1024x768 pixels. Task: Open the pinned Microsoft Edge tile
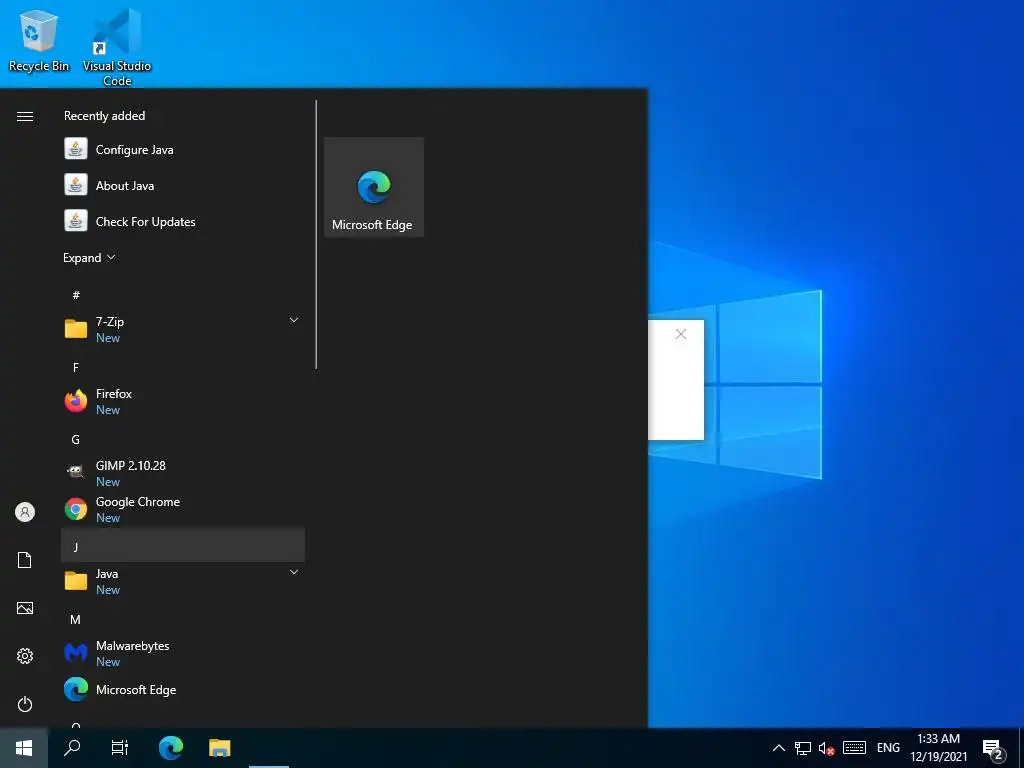point(374,187)
